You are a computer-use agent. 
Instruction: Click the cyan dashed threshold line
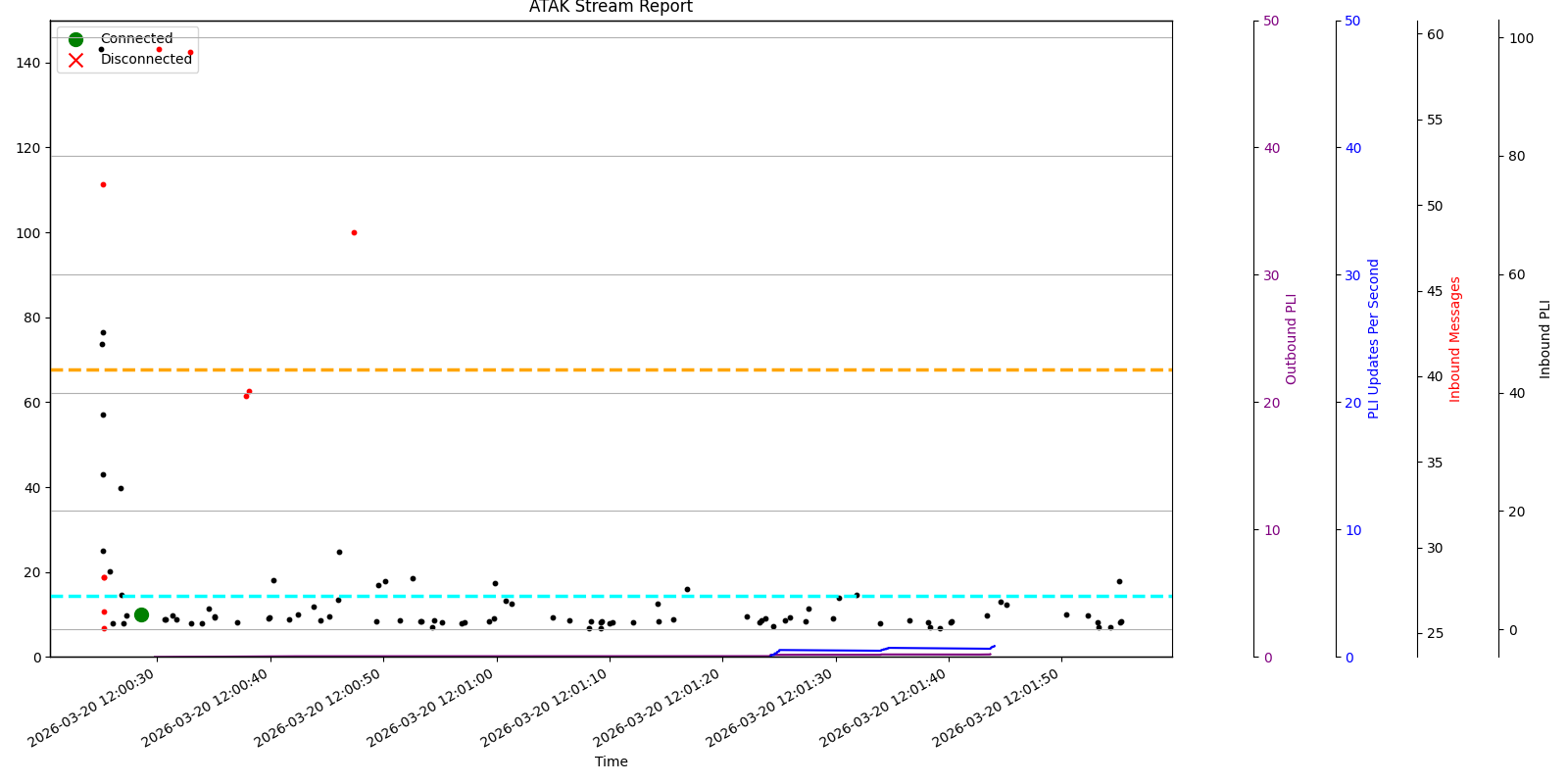[x=686, y=596]
